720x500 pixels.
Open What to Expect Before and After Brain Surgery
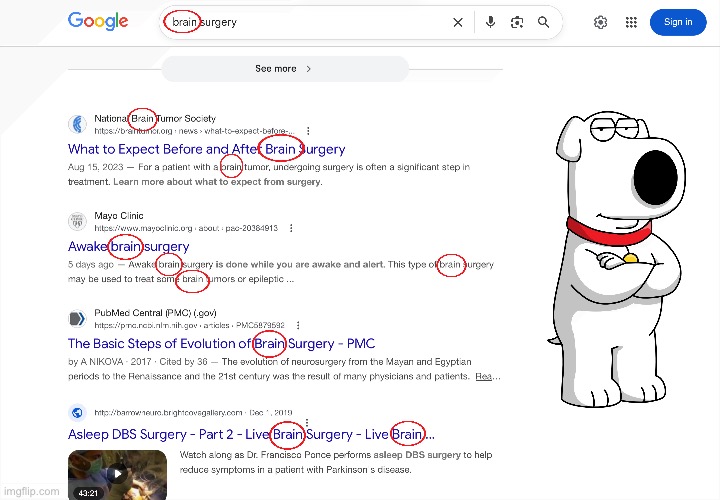(207, 149)
